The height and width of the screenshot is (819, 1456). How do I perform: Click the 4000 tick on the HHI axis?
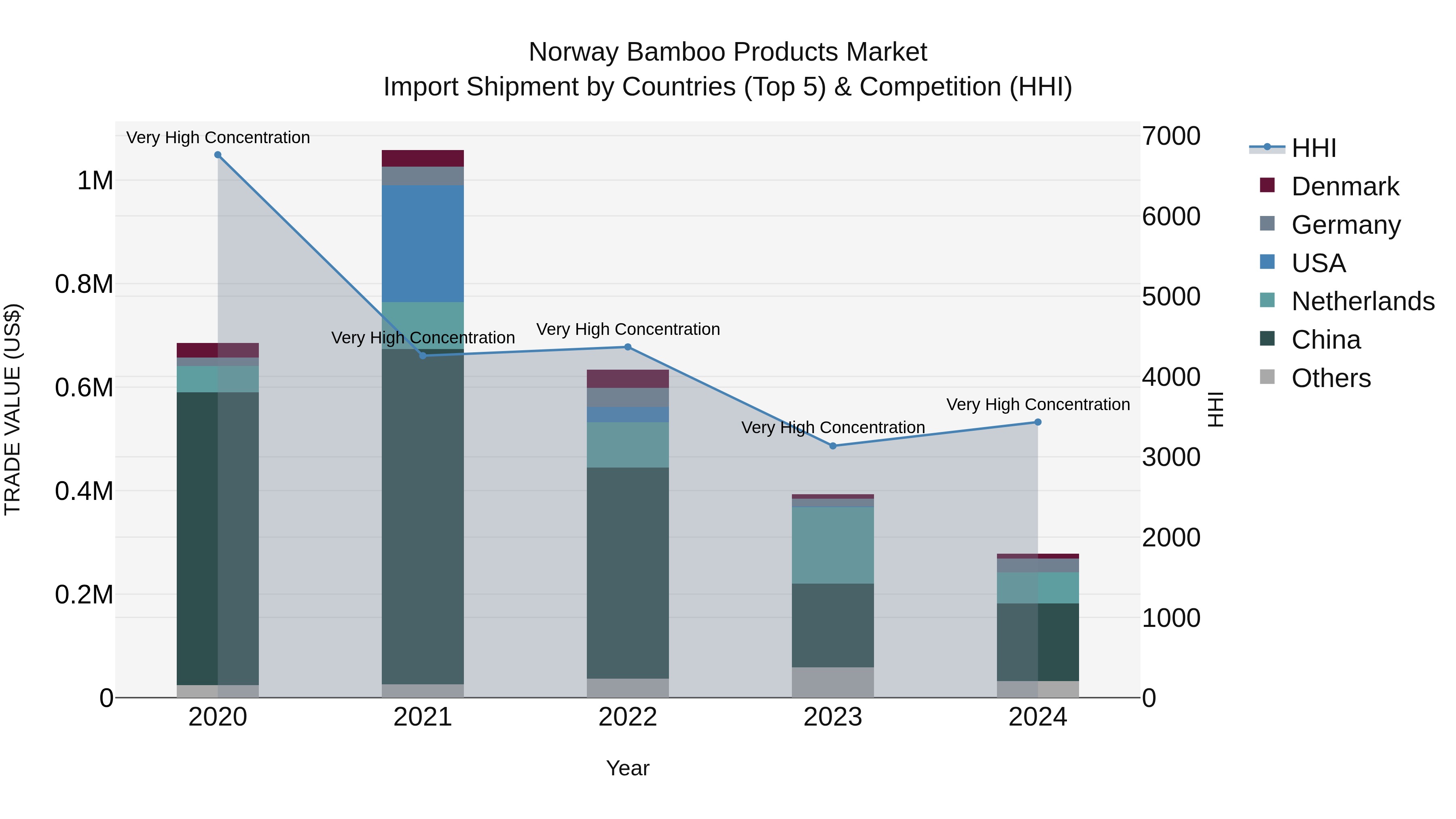click(x=1171, y=377)
